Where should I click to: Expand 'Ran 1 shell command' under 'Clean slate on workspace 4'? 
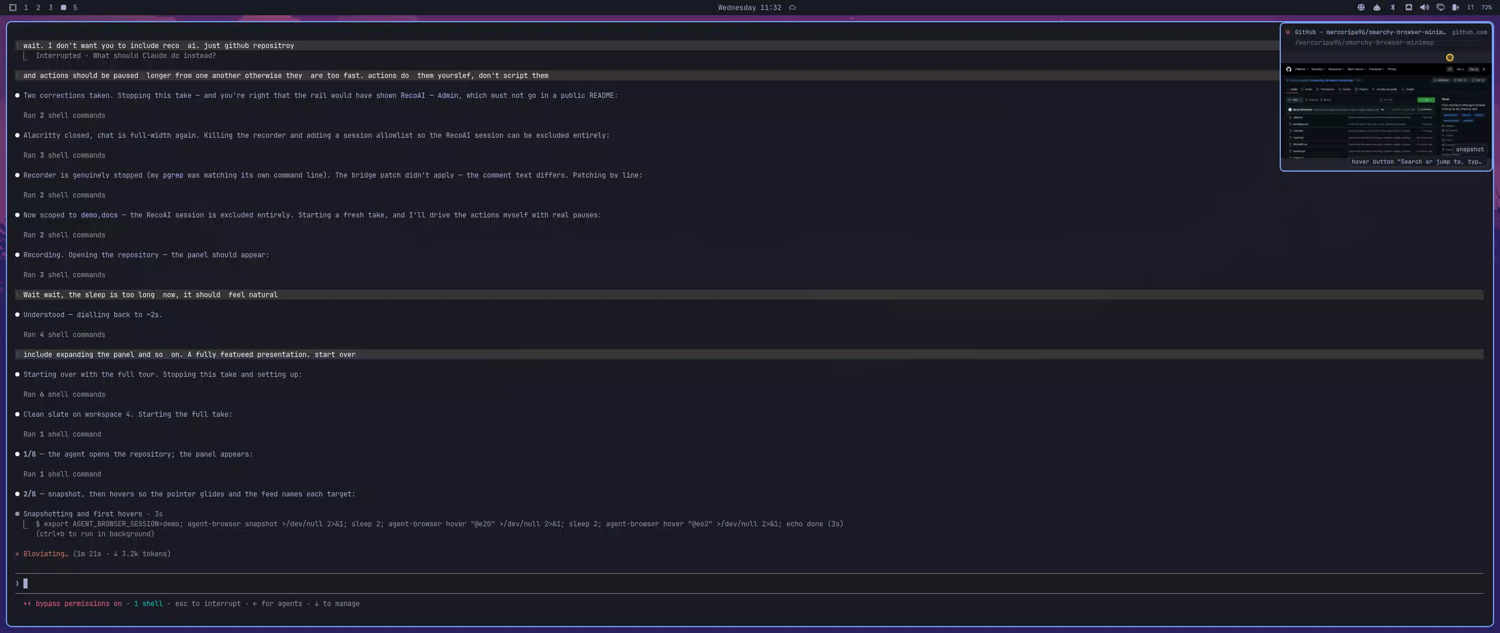coord(62,434)
